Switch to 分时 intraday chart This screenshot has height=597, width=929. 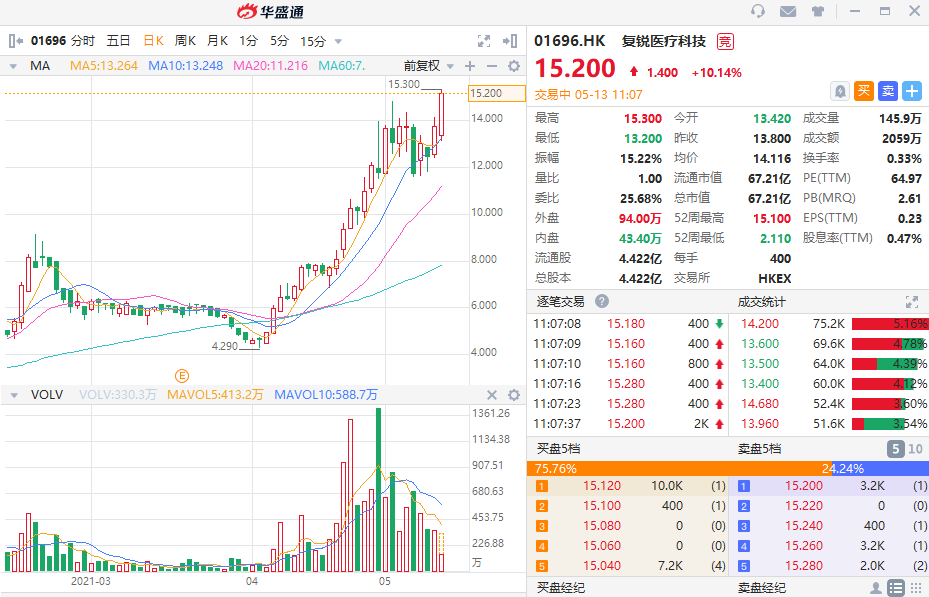(83, 41)
